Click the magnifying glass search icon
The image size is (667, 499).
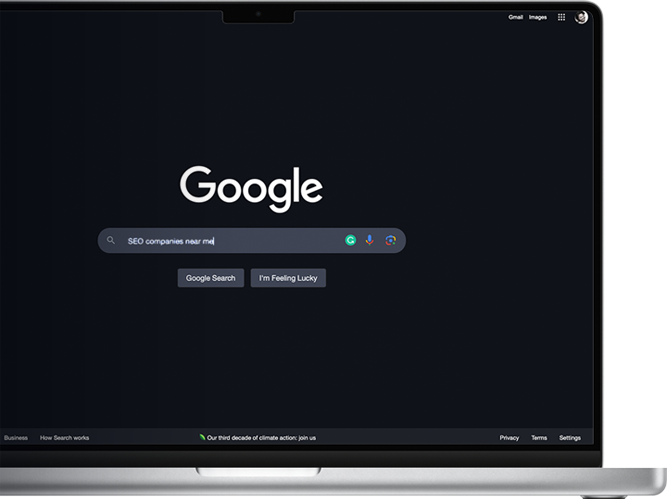pyautogui.click(x=111, y=240)
